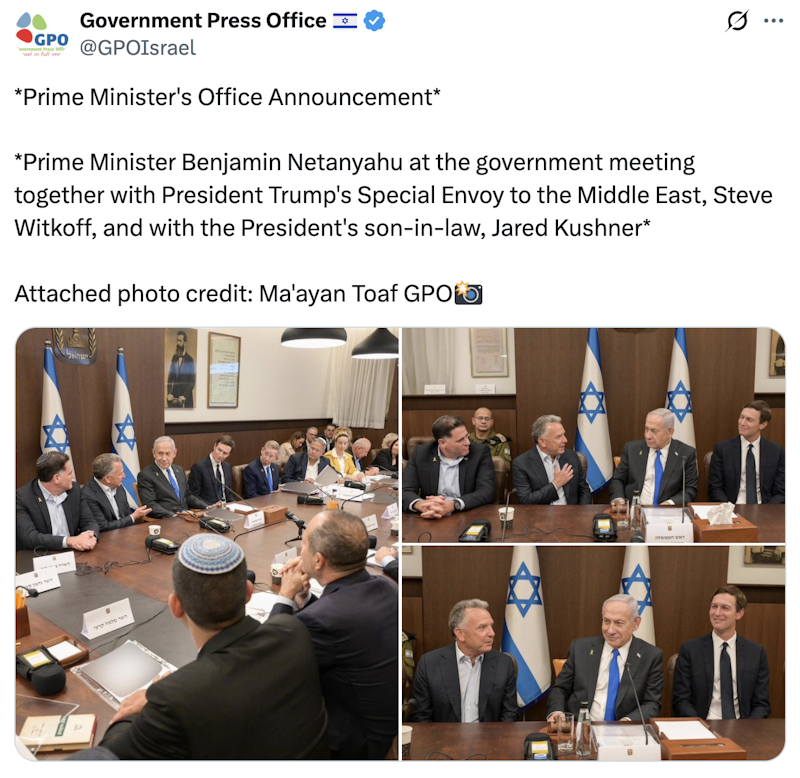Click the Herzl portrait in left photo
Image resolution: width=800 pixels, height=778 pixels.
pos(181,368)
